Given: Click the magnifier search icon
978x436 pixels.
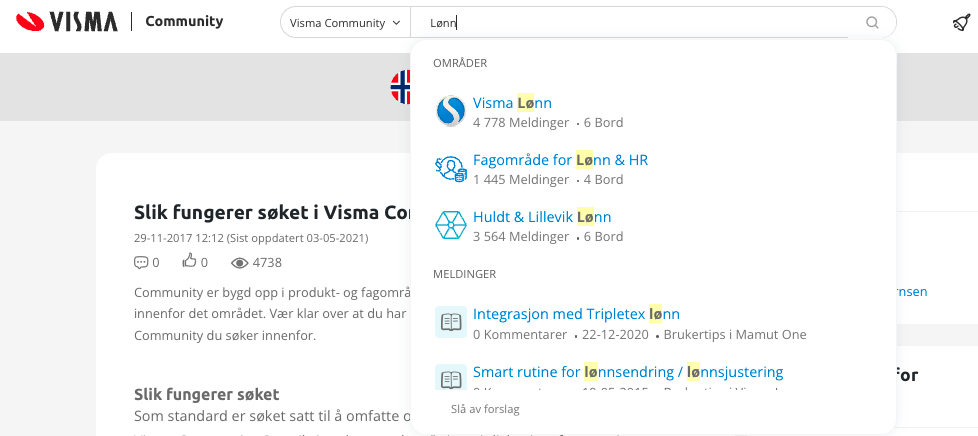Looking at the screenshot, I should pos(872,23).
